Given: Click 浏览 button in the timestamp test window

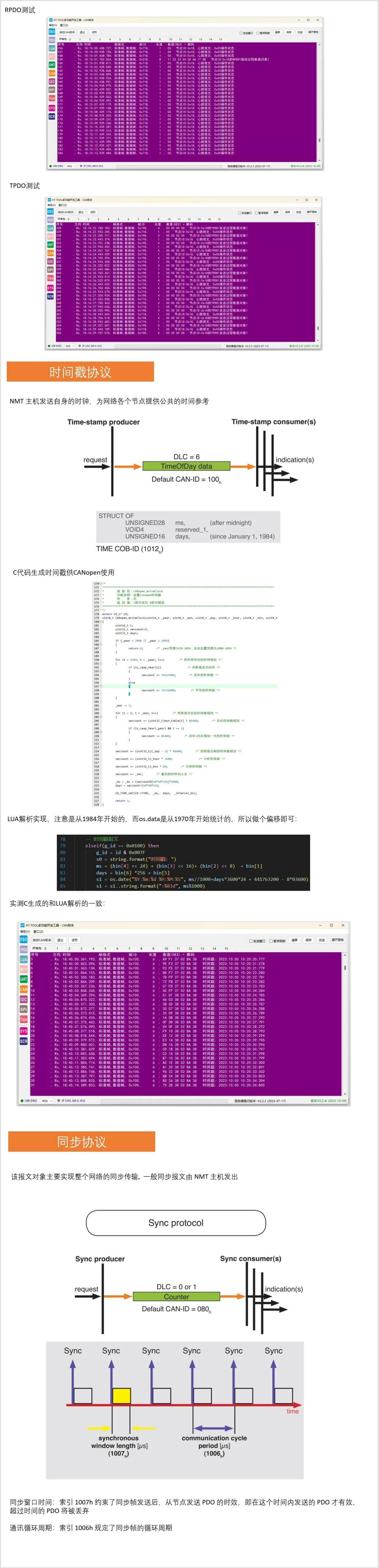Looking at the screenshot, I should 322,940.
